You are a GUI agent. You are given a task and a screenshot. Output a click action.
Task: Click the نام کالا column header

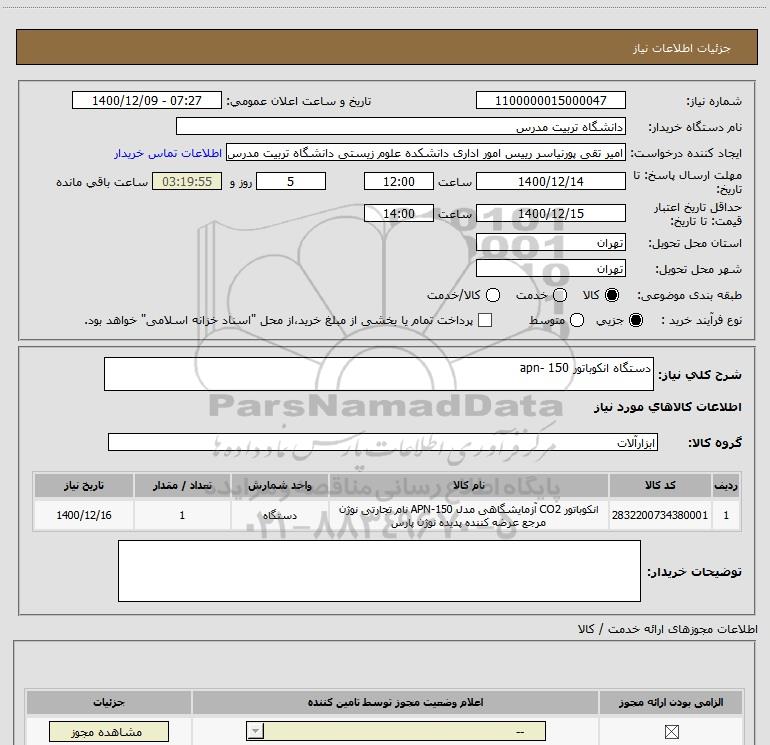coord(468,485)
